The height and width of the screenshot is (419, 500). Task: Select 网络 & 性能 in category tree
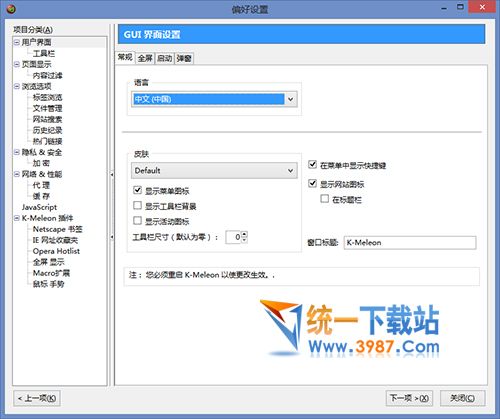42,174
